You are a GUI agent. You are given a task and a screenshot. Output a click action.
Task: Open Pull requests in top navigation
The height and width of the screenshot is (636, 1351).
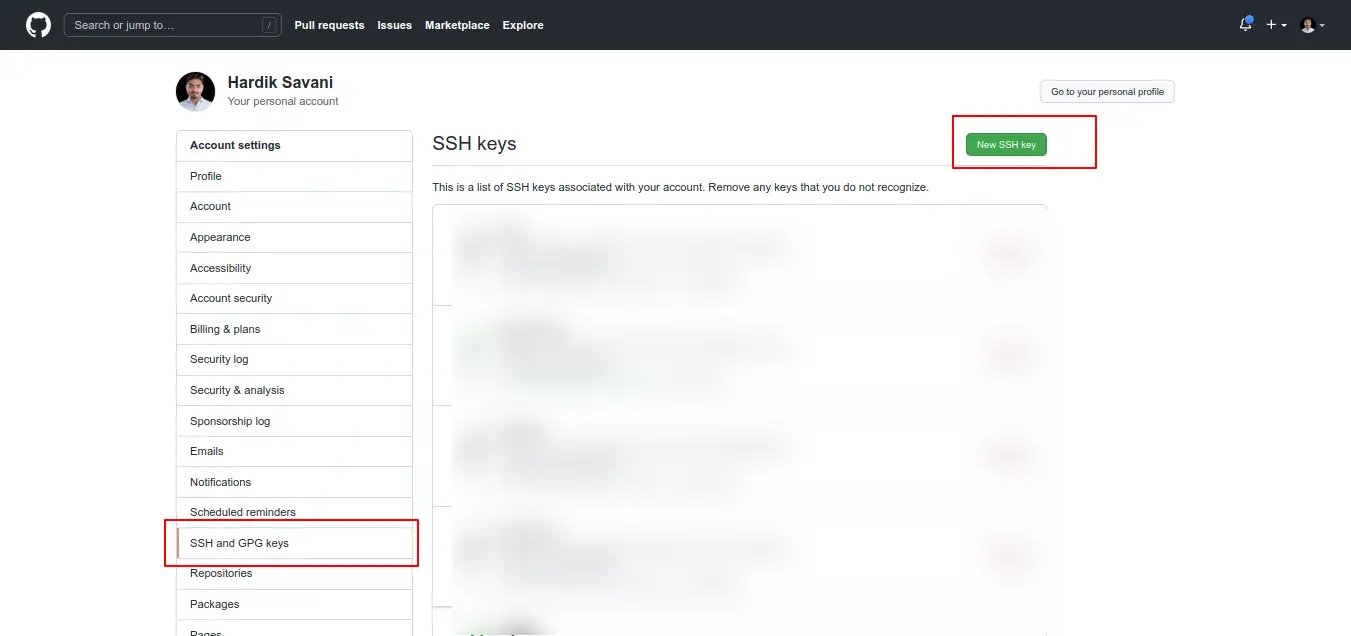[329, 25]
